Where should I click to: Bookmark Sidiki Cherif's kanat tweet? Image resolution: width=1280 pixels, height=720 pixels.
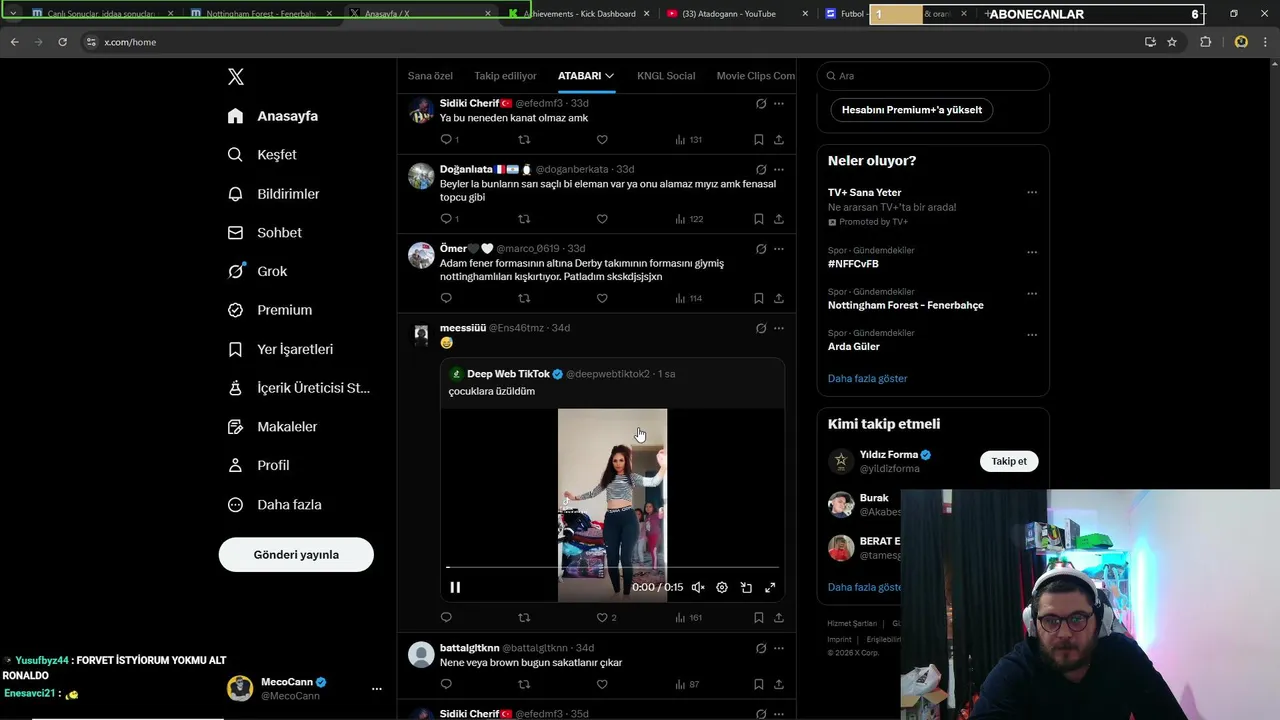coord(759,139)
